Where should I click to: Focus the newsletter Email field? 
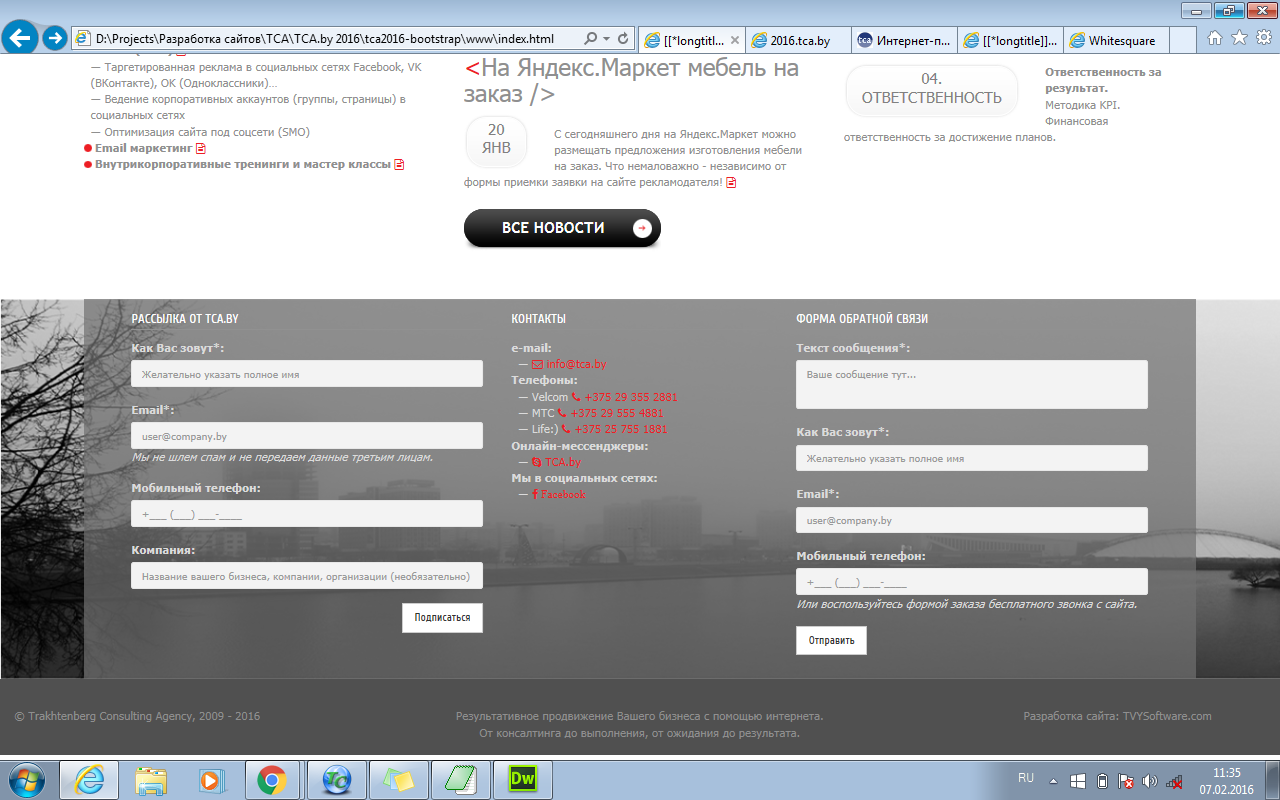pyautogui.click(x=307, y=436)
